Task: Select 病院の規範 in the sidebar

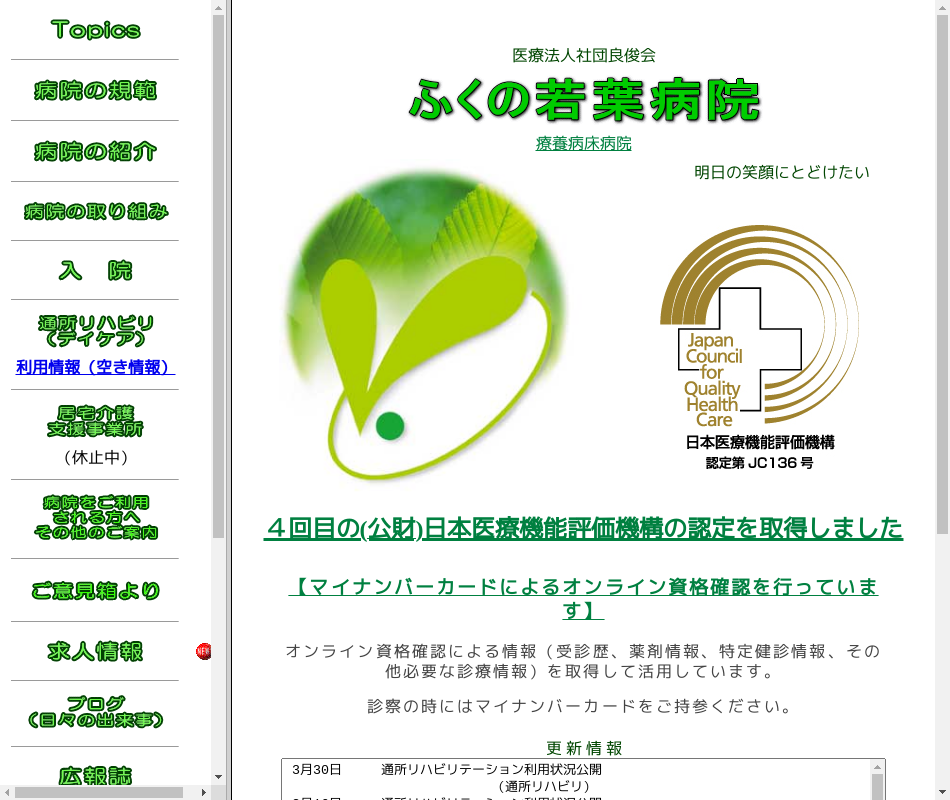Action: (x=95, y=91)
